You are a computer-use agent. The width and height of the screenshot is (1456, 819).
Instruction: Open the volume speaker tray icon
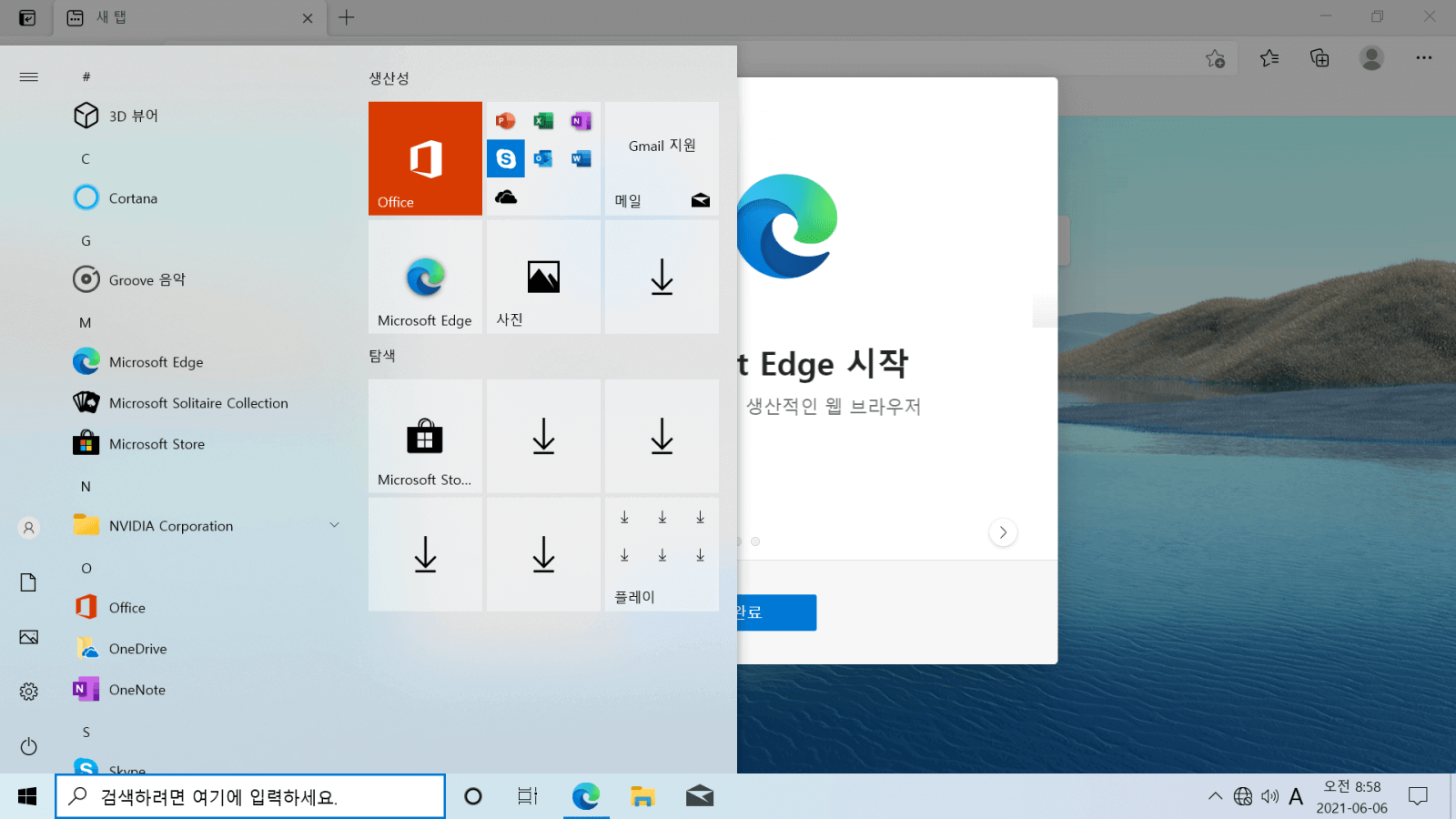[x=1269, y=796]
